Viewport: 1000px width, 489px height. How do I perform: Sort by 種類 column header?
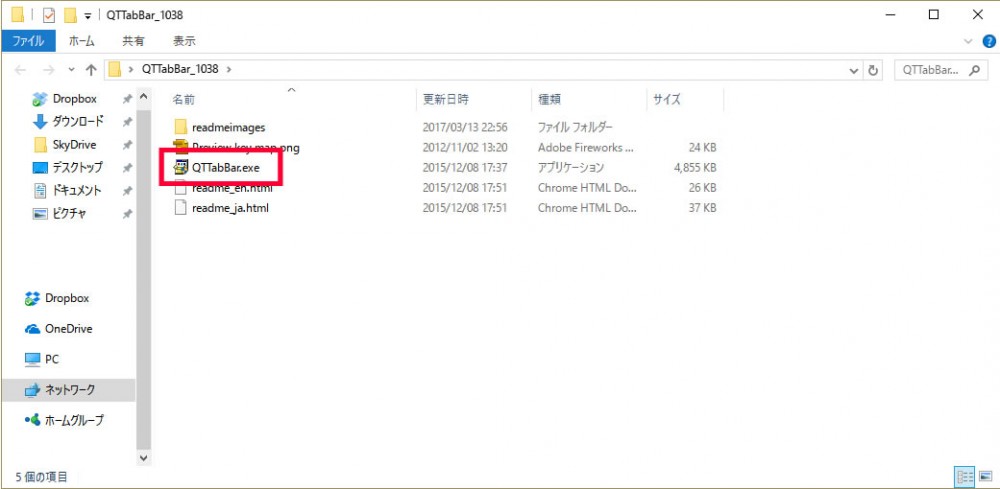coord(549,99)
